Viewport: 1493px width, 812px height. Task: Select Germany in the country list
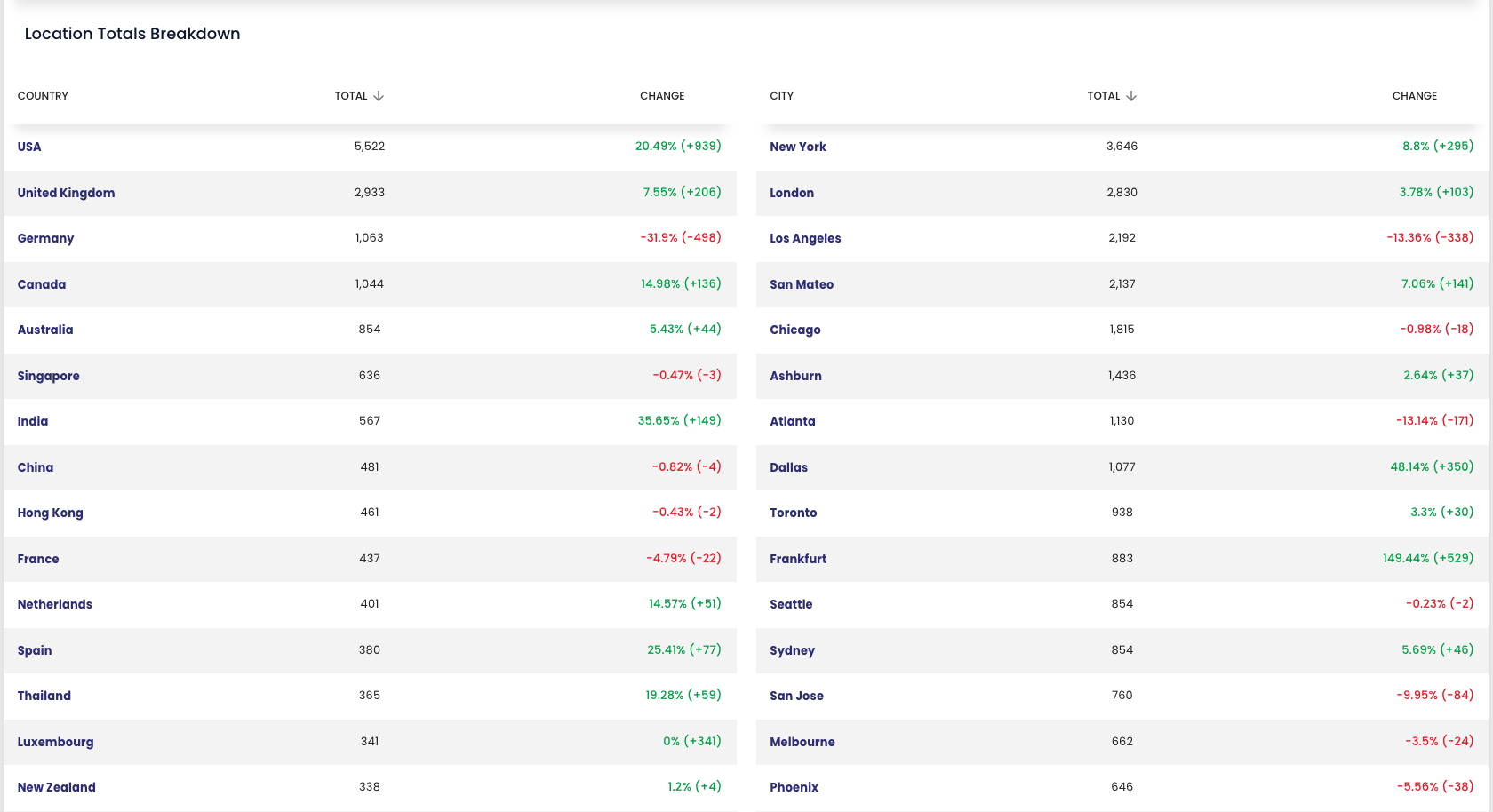(x=45, y=238)
